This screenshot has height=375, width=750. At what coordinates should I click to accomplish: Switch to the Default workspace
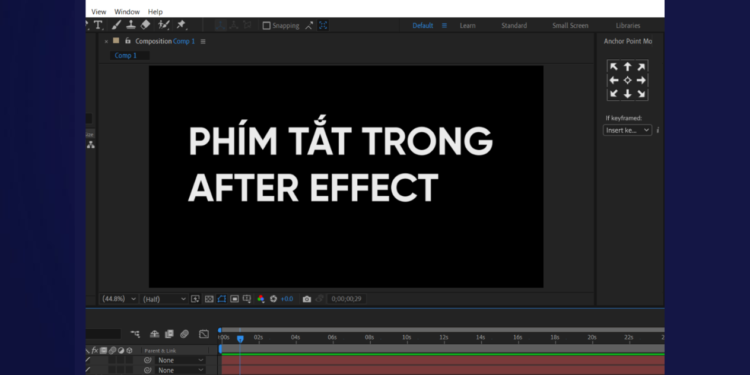pyautogui.click(x=423, y=26)
